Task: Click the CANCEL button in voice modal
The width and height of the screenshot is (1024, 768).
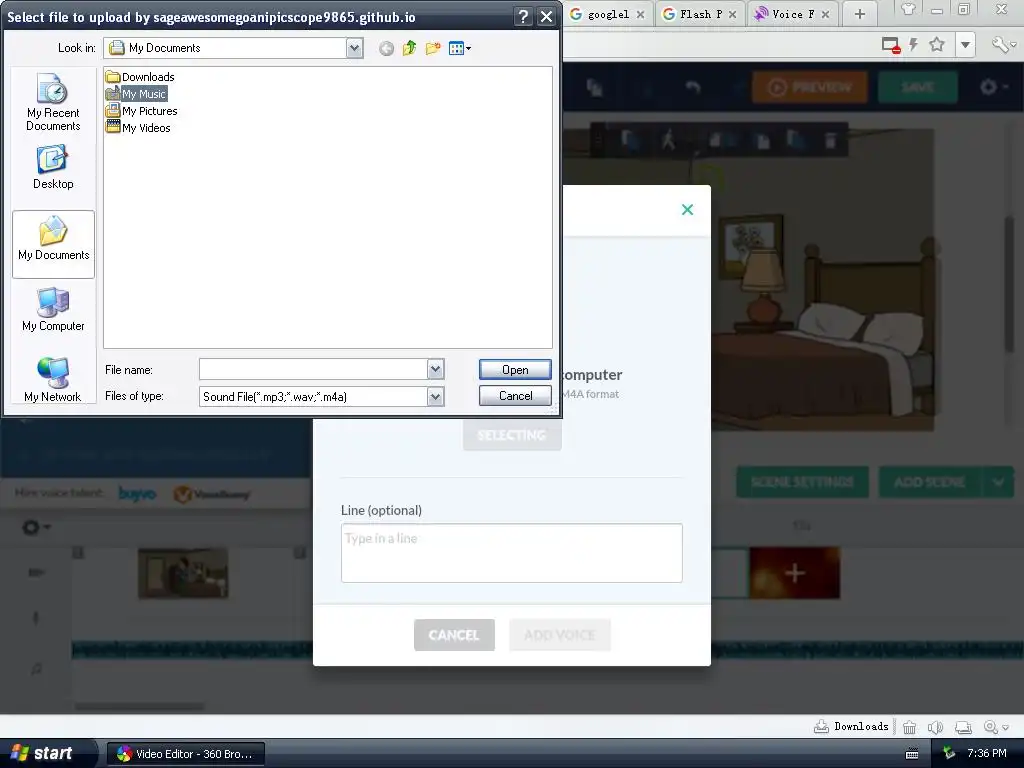Action: 454,635
